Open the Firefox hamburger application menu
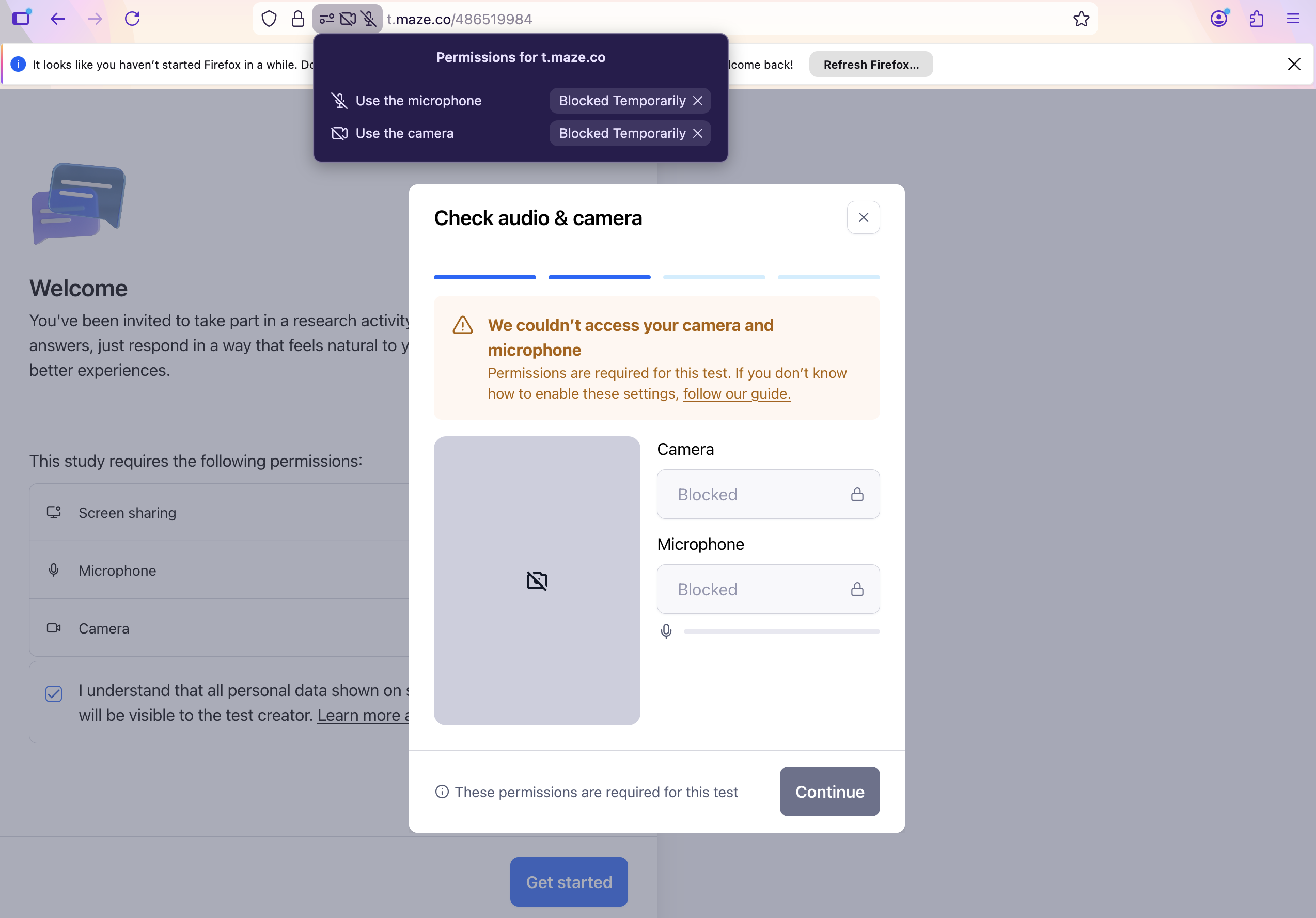 click(1293, 19)
